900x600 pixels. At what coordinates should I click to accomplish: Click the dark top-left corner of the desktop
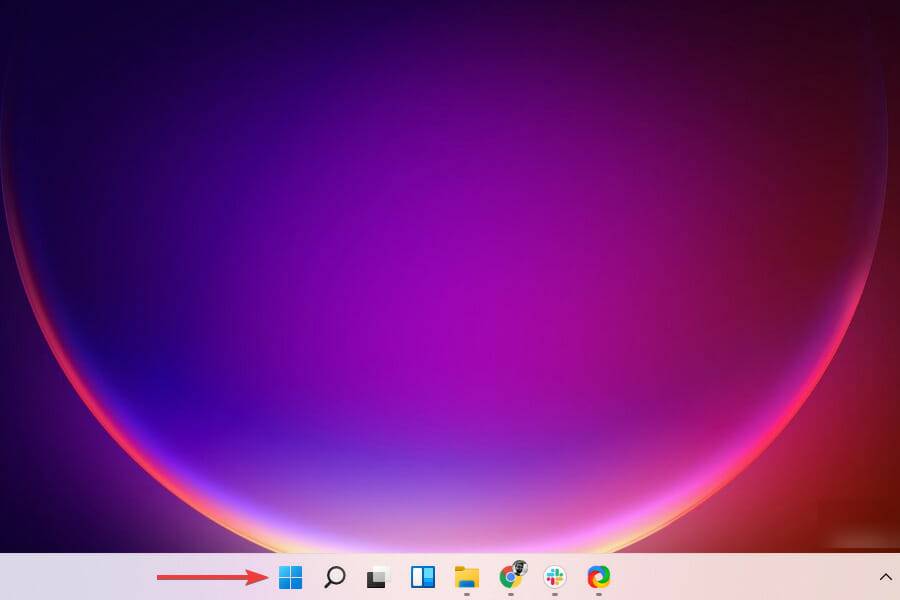(x=20, y=20)
